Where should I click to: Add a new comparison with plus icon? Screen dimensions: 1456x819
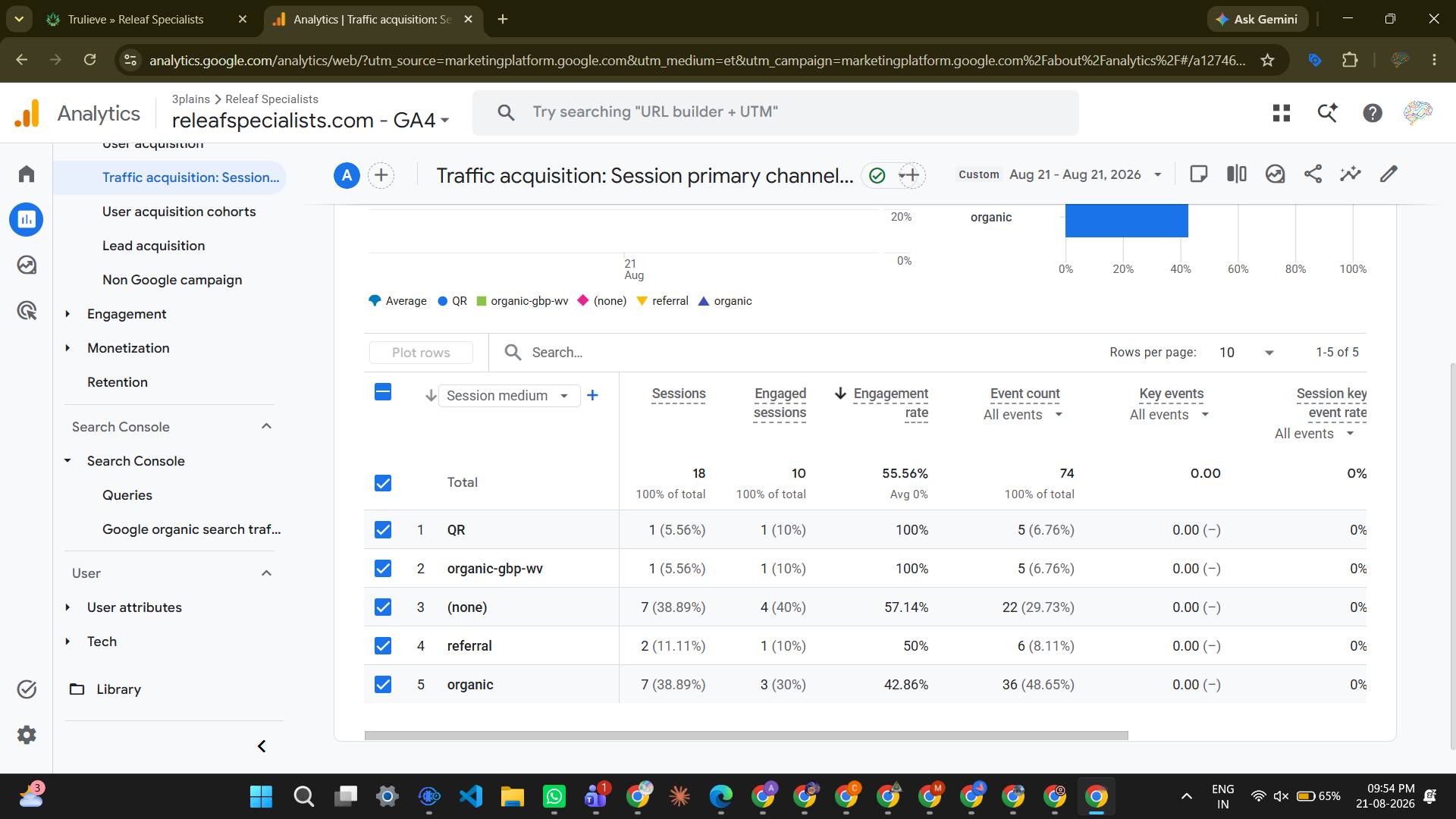381,176
